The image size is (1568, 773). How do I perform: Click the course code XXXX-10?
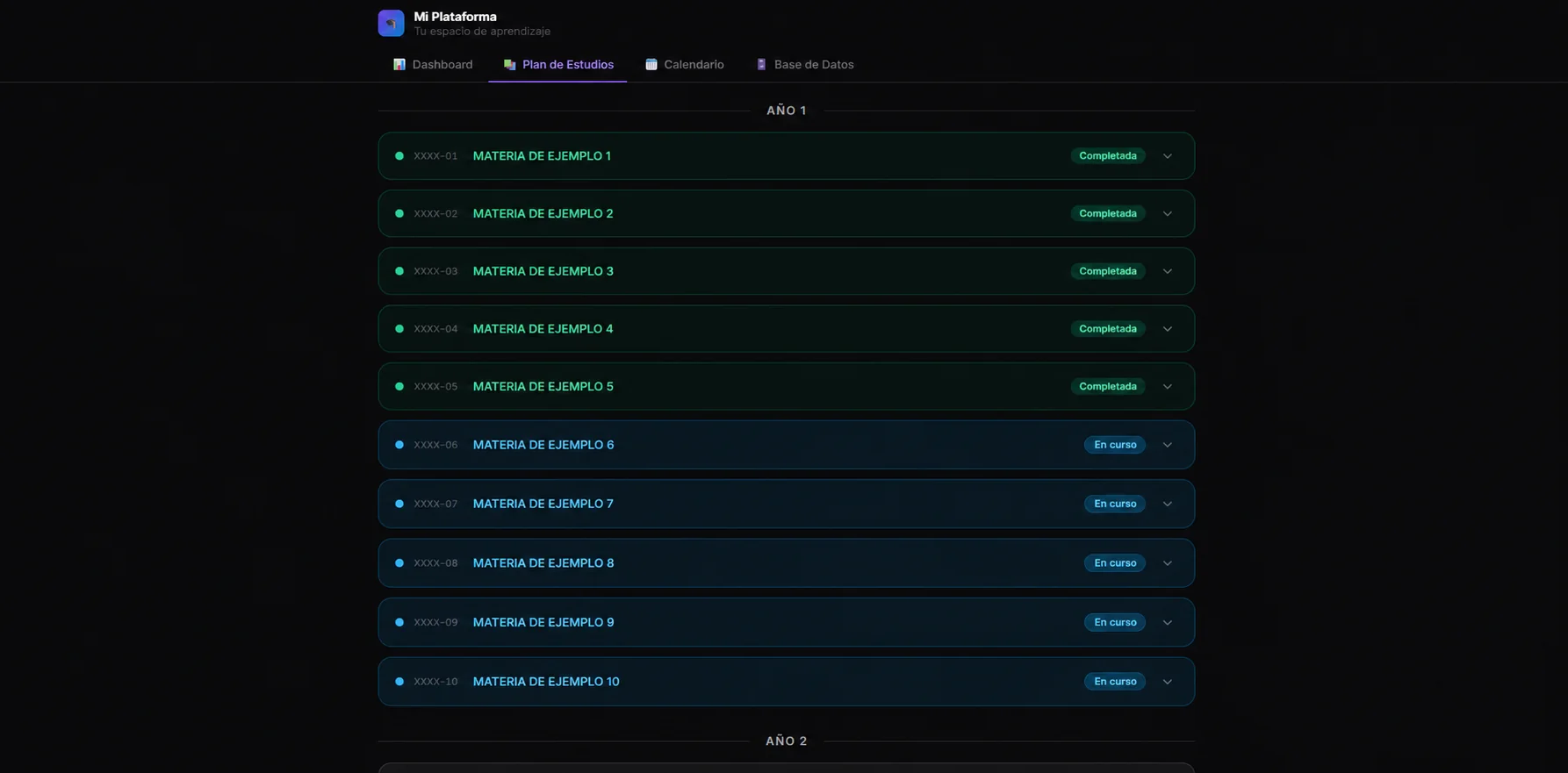(435, 682)
